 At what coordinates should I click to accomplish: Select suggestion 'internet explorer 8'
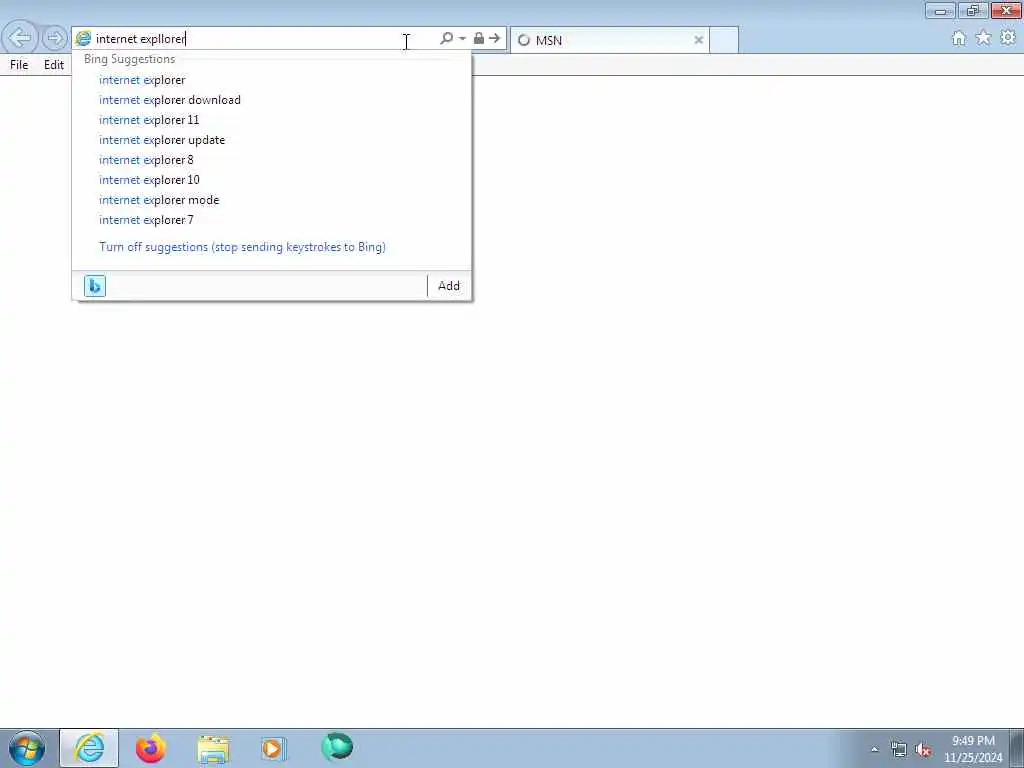tap(271, 160)
